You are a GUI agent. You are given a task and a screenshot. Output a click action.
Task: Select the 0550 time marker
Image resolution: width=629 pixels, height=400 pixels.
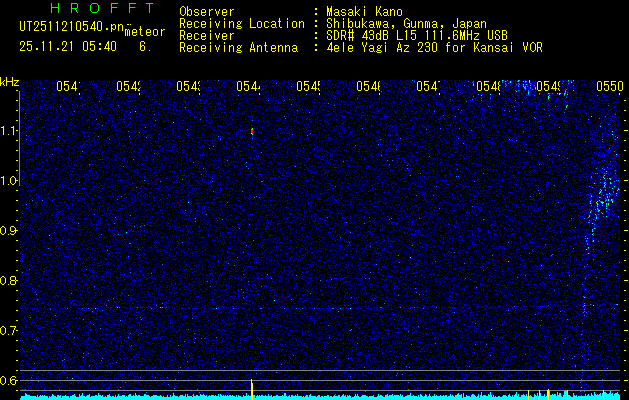pos(610,87)
